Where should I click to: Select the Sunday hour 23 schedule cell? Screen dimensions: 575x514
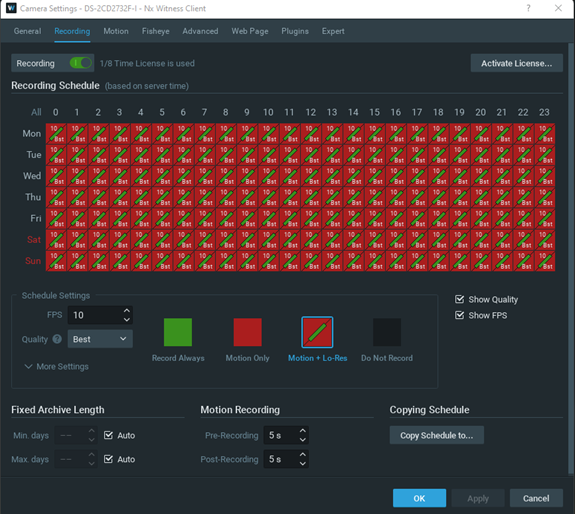tap(545, 261)
